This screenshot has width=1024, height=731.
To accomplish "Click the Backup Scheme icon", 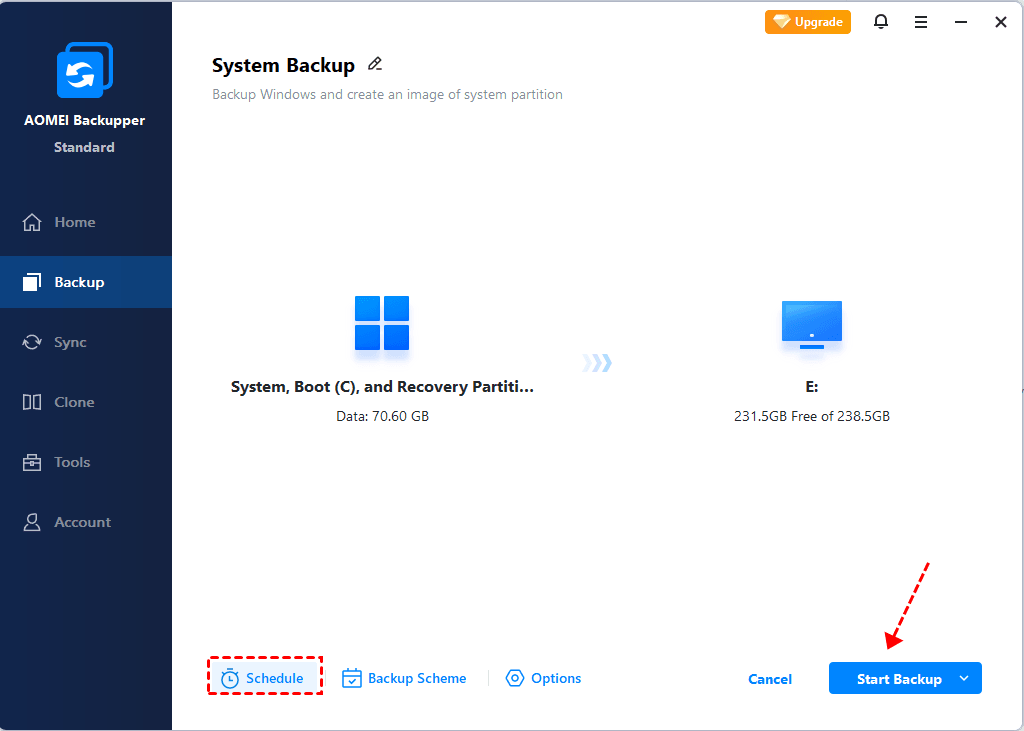I will click(352, 678).
